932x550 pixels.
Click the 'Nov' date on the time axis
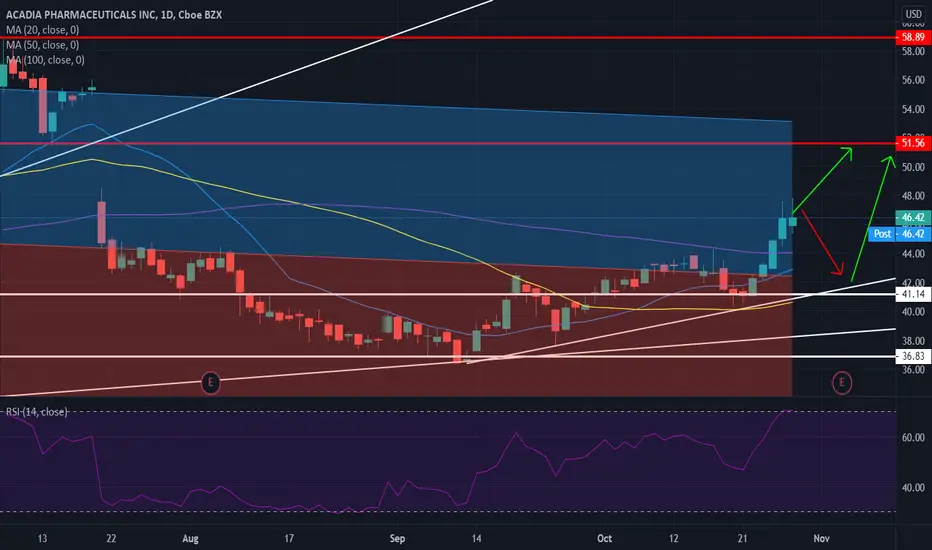(x=821, y=539)
